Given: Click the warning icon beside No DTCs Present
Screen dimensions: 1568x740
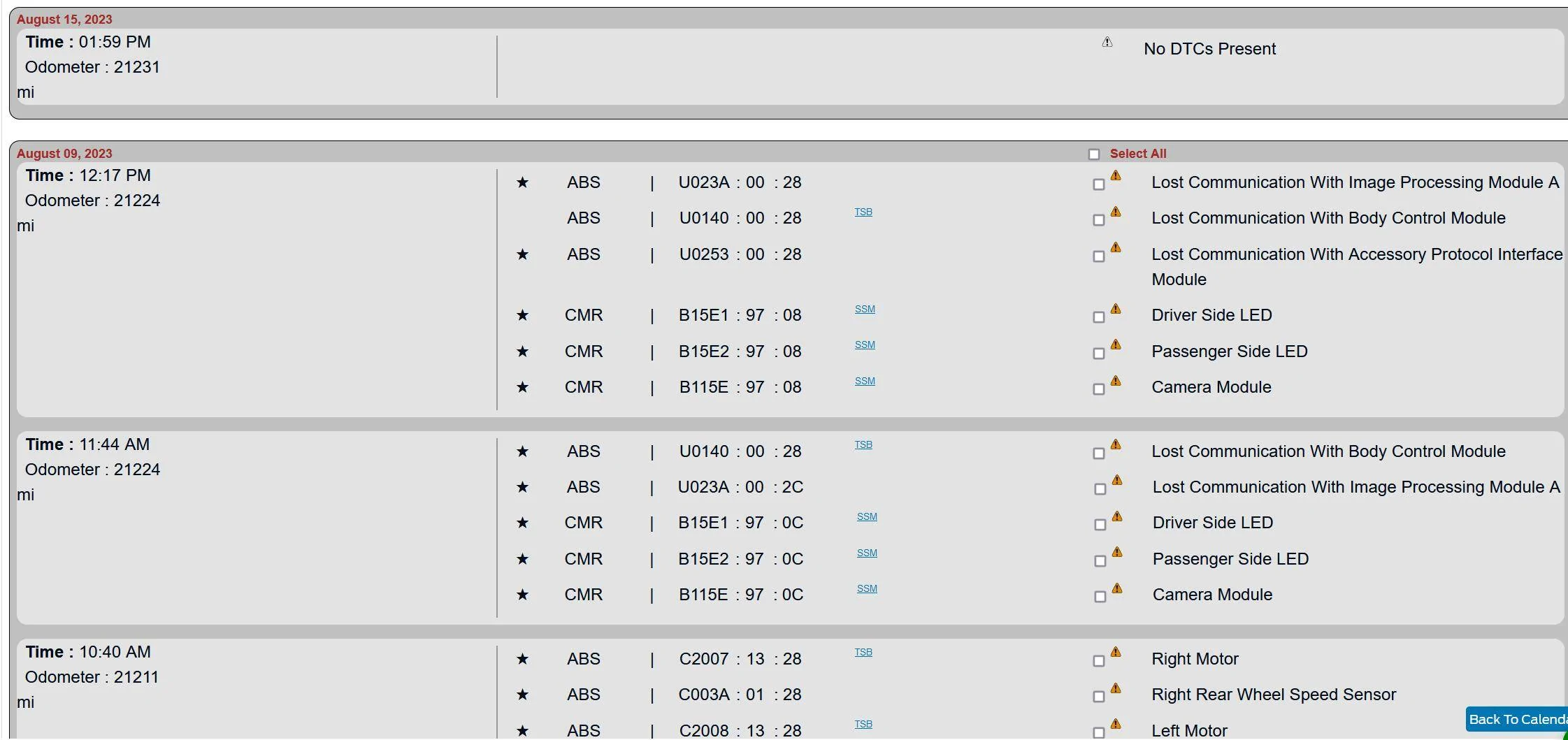Looking at the screenshot, I should tap(1107, 42).
